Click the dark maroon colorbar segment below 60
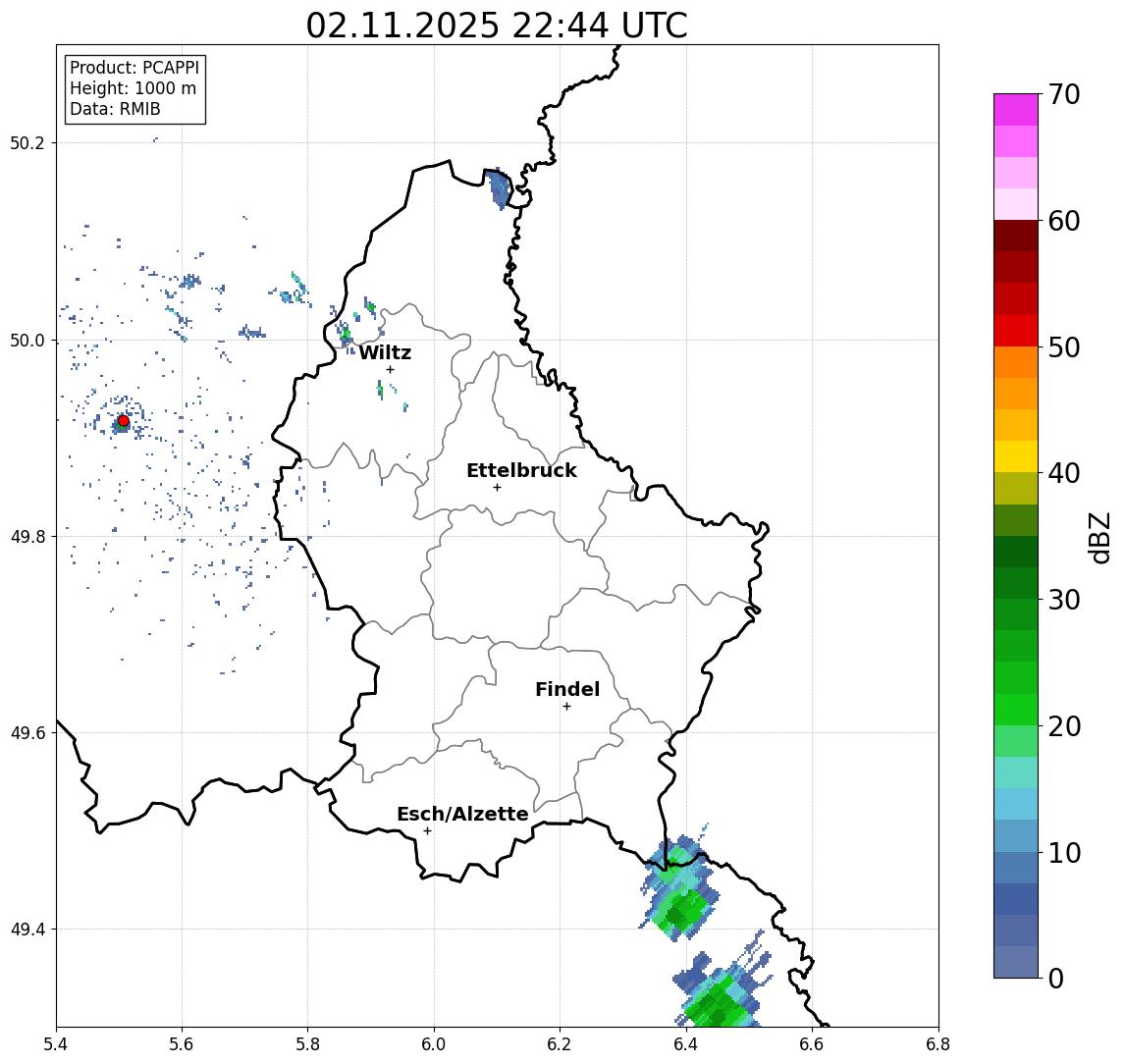 tap(1016, 236)
